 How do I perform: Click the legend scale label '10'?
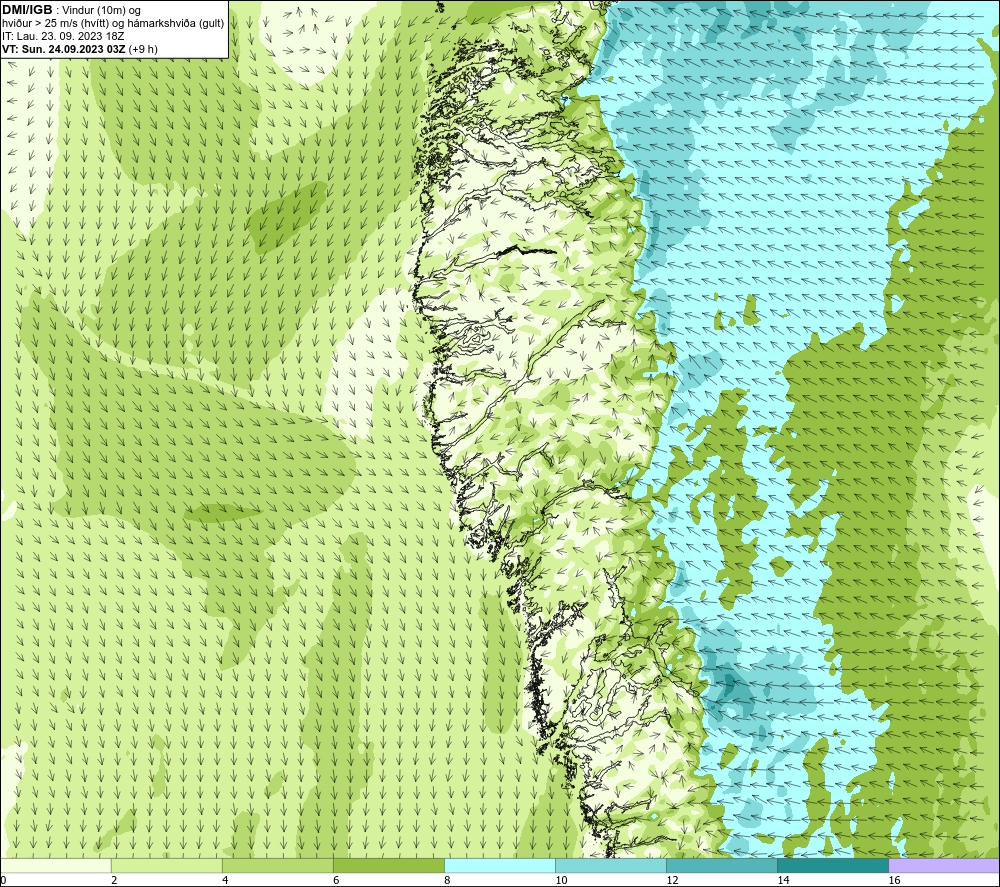(561, 881)
